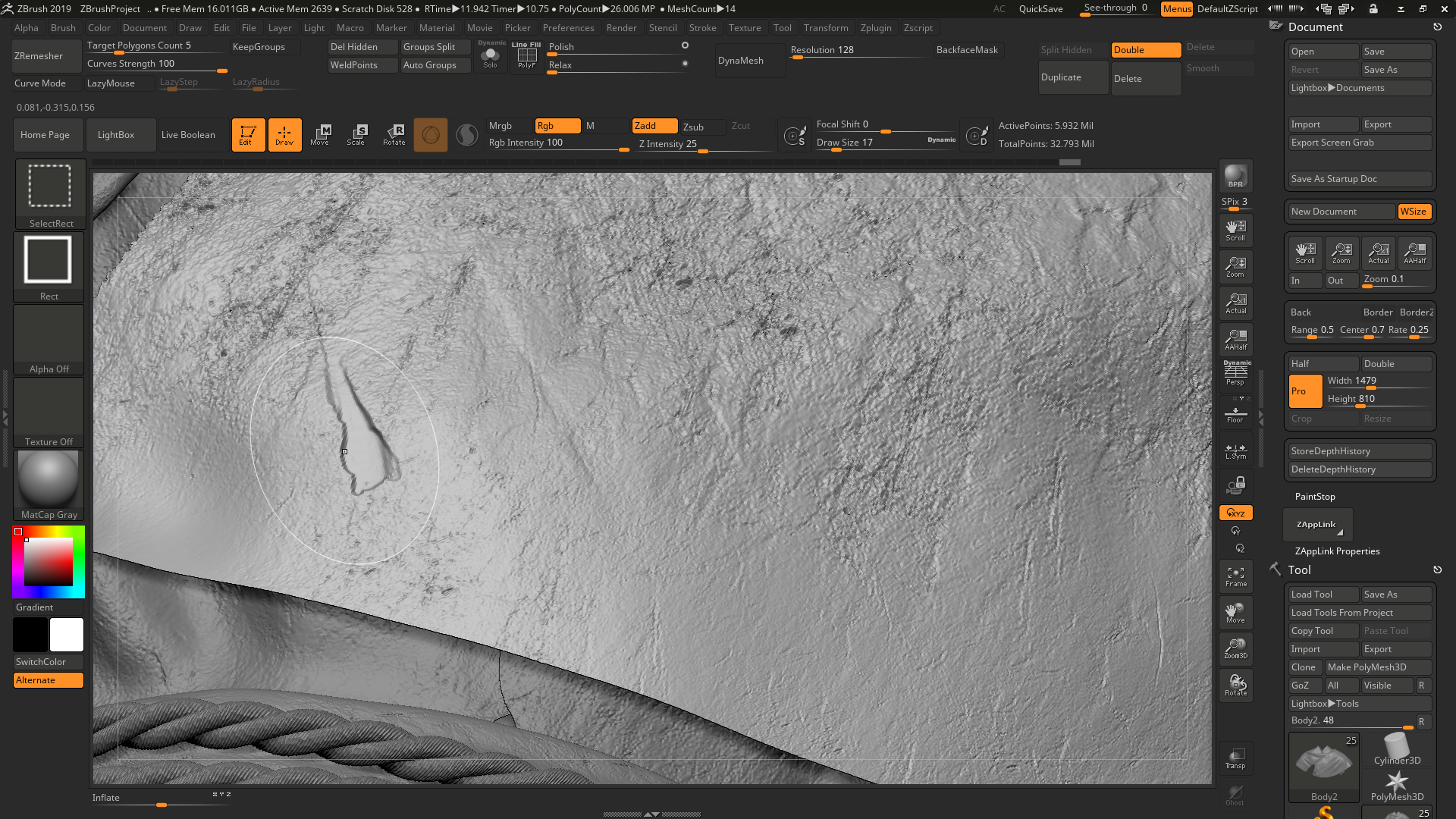Screen dimensions: 1456x819
Task: Click the Scroll icon beside canvas
Action: [1235, 230]
